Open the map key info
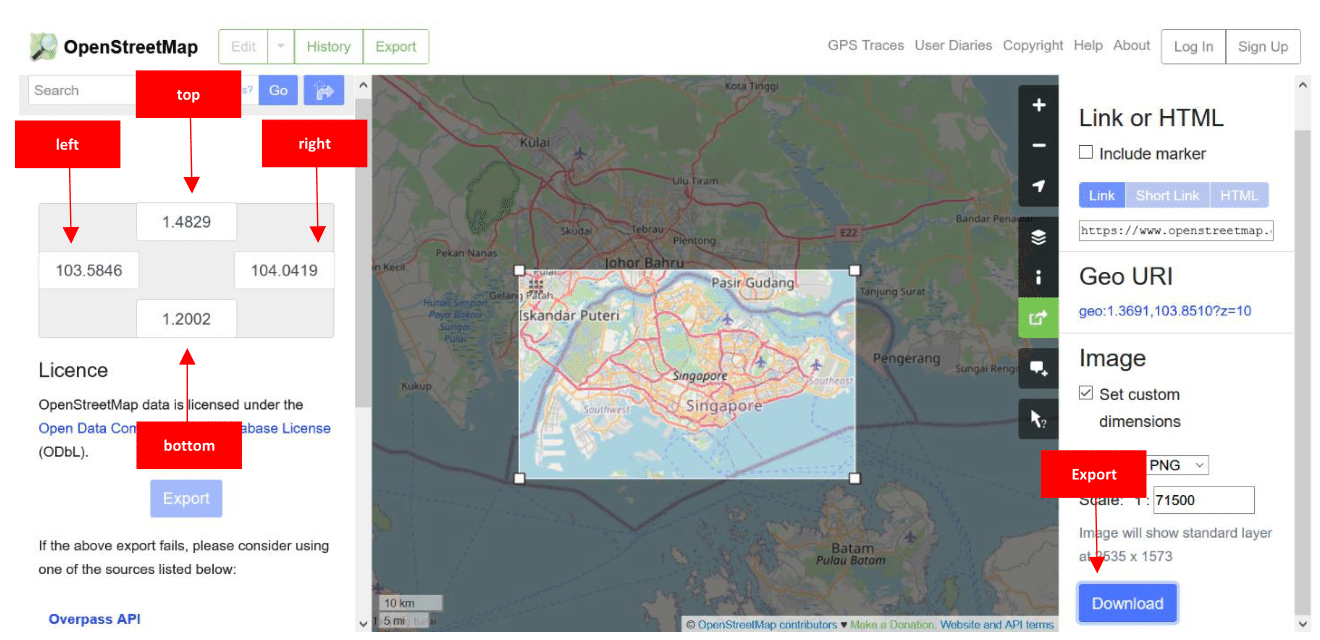The width and height of the screenshot is (1320, 640). pyautogui.click(x=1039, y=278)
